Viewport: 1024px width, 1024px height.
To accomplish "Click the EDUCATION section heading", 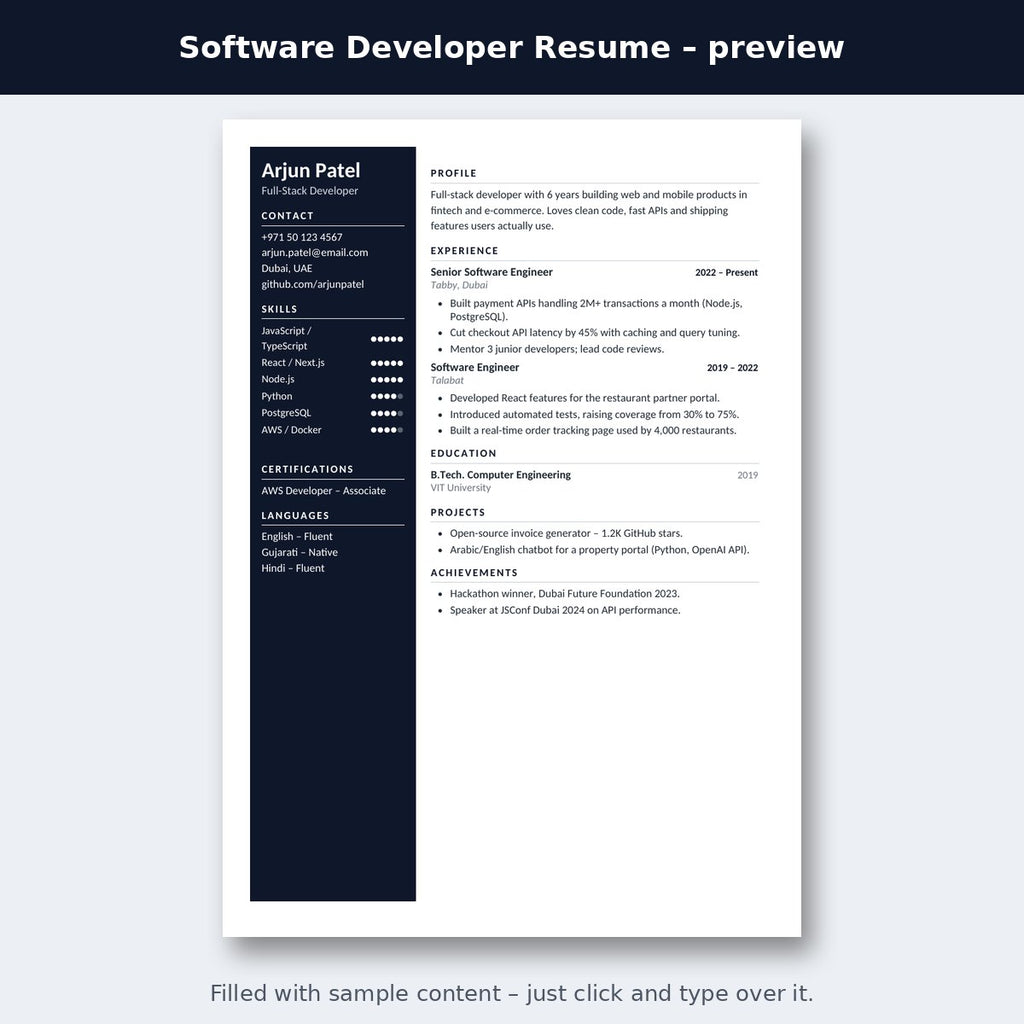I will (464, 453).
